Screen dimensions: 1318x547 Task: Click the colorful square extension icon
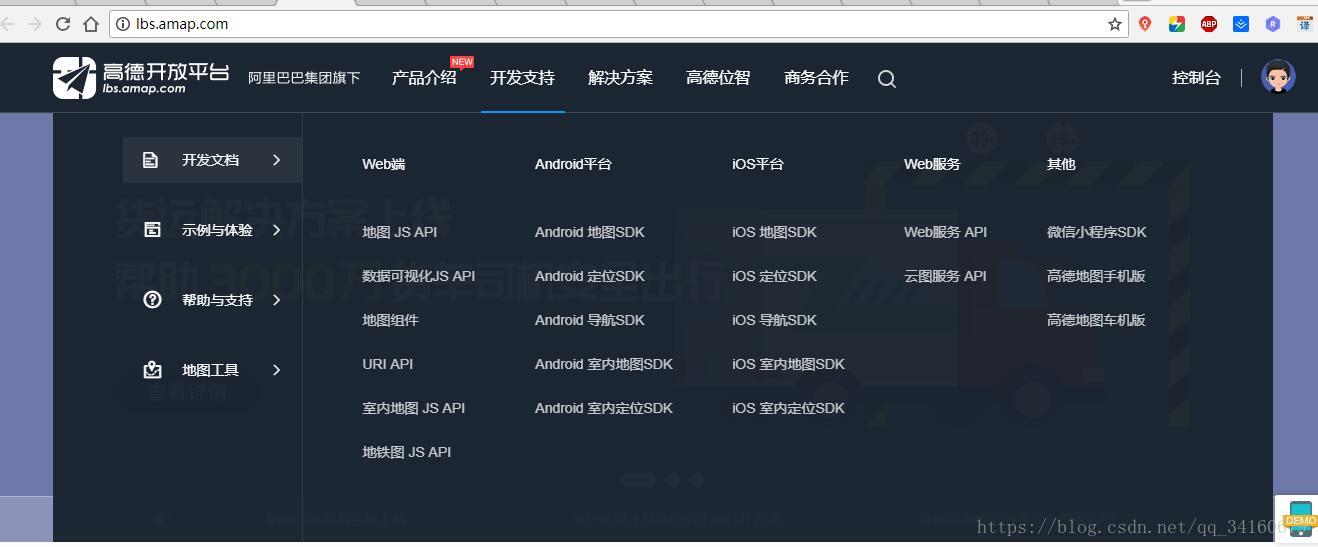pyautogui.click(x=1177, y=24)
